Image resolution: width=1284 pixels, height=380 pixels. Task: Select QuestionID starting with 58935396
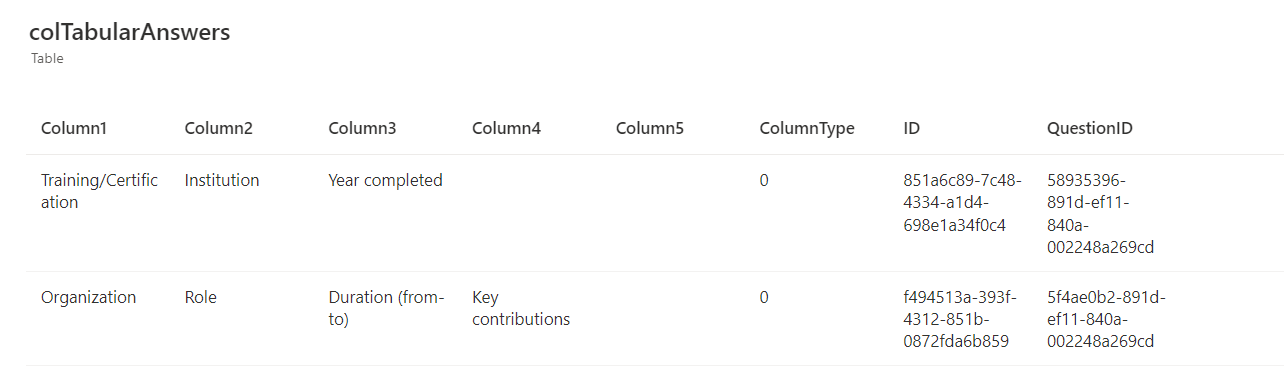point(1101,213)
